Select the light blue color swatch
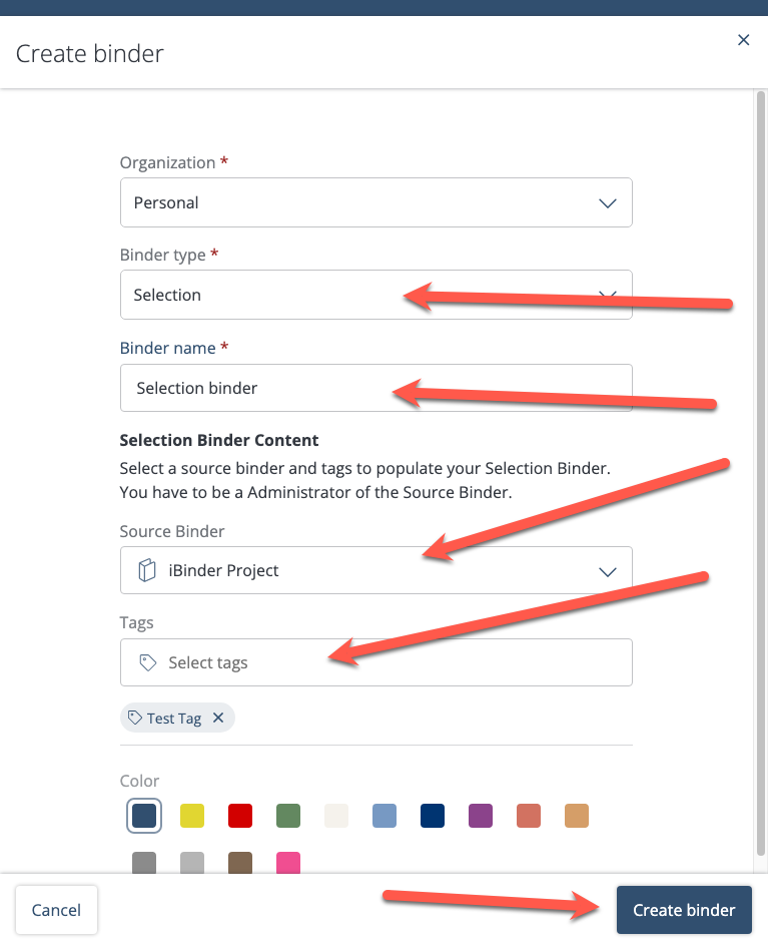Image resolution: width=768 pixels, height=945 pixels. [x=385, y=816]
